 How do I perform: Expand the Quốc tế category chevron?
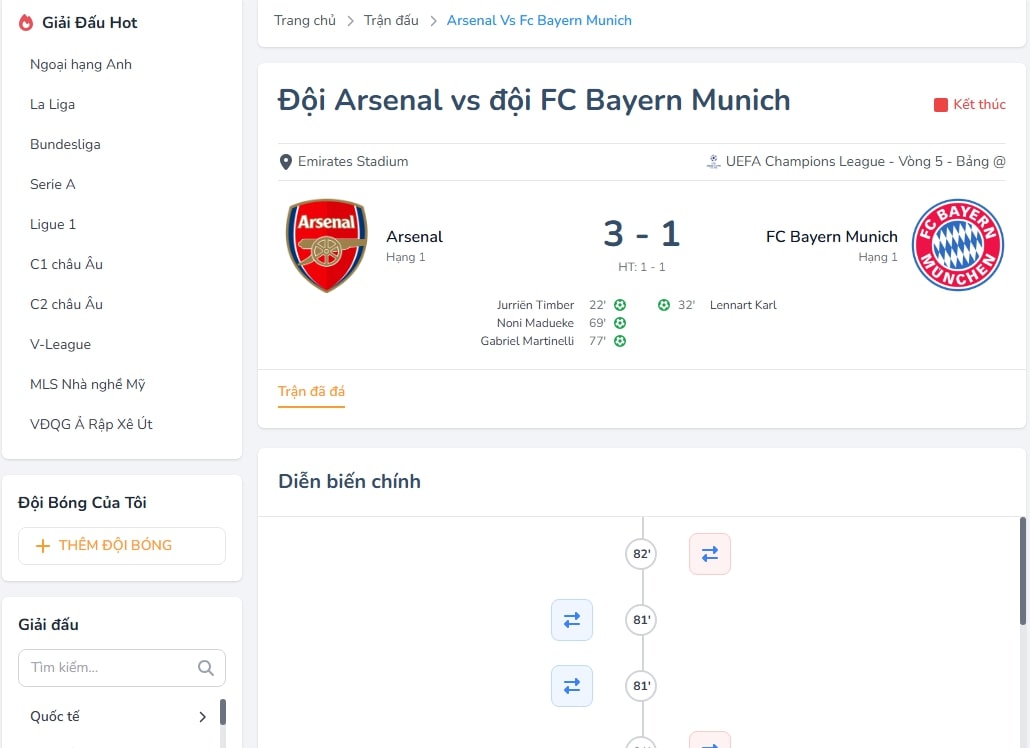tap(203, 717)
